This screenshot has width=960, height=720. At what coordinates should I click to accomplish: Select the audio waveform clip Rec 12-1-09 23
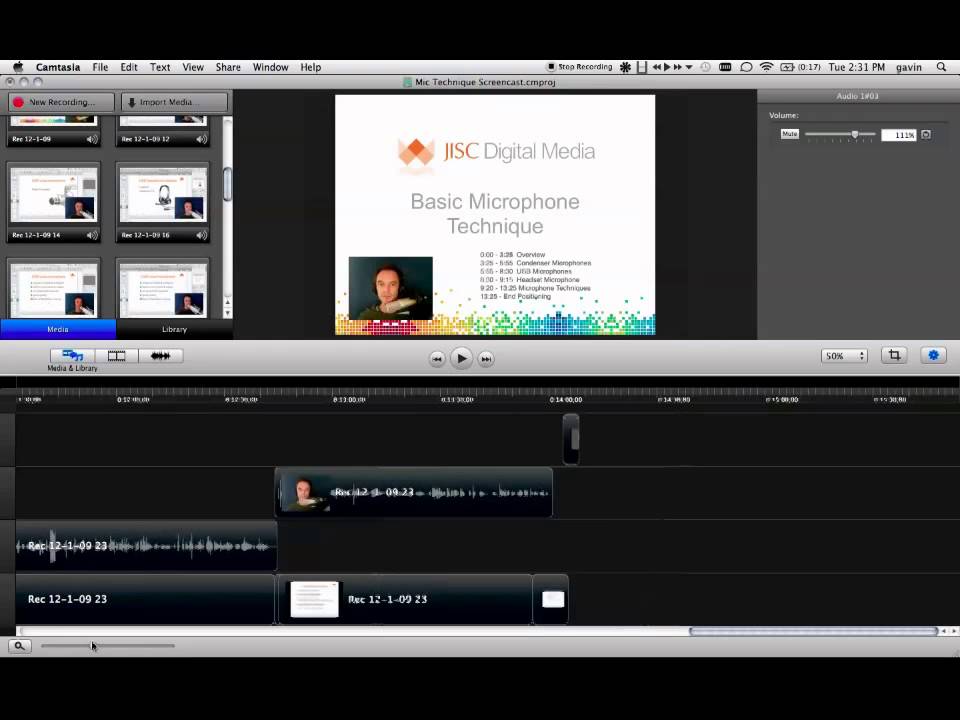pos(146,546)
